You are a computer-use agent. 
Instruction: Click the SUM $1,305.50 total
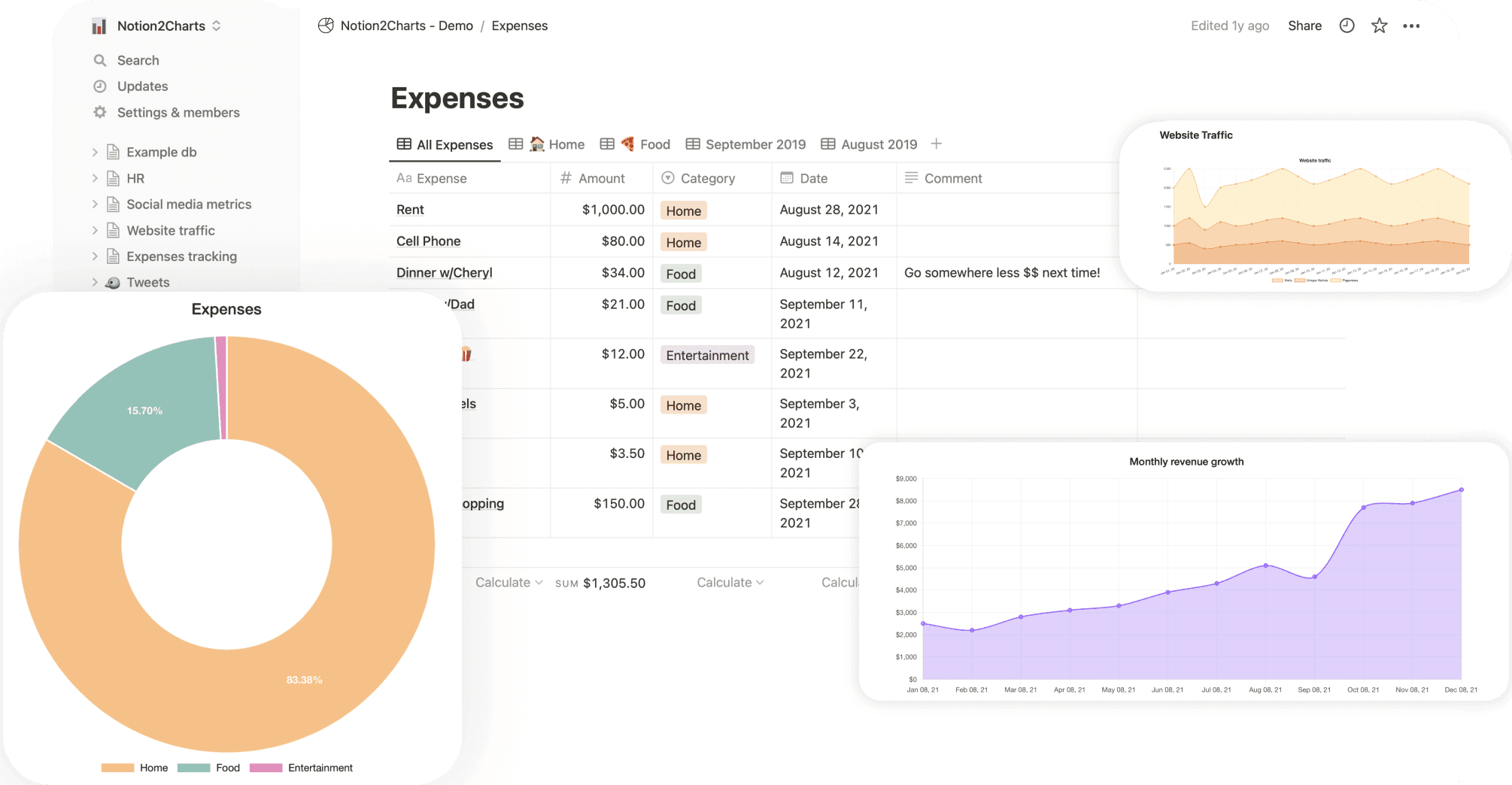[600, 583]
